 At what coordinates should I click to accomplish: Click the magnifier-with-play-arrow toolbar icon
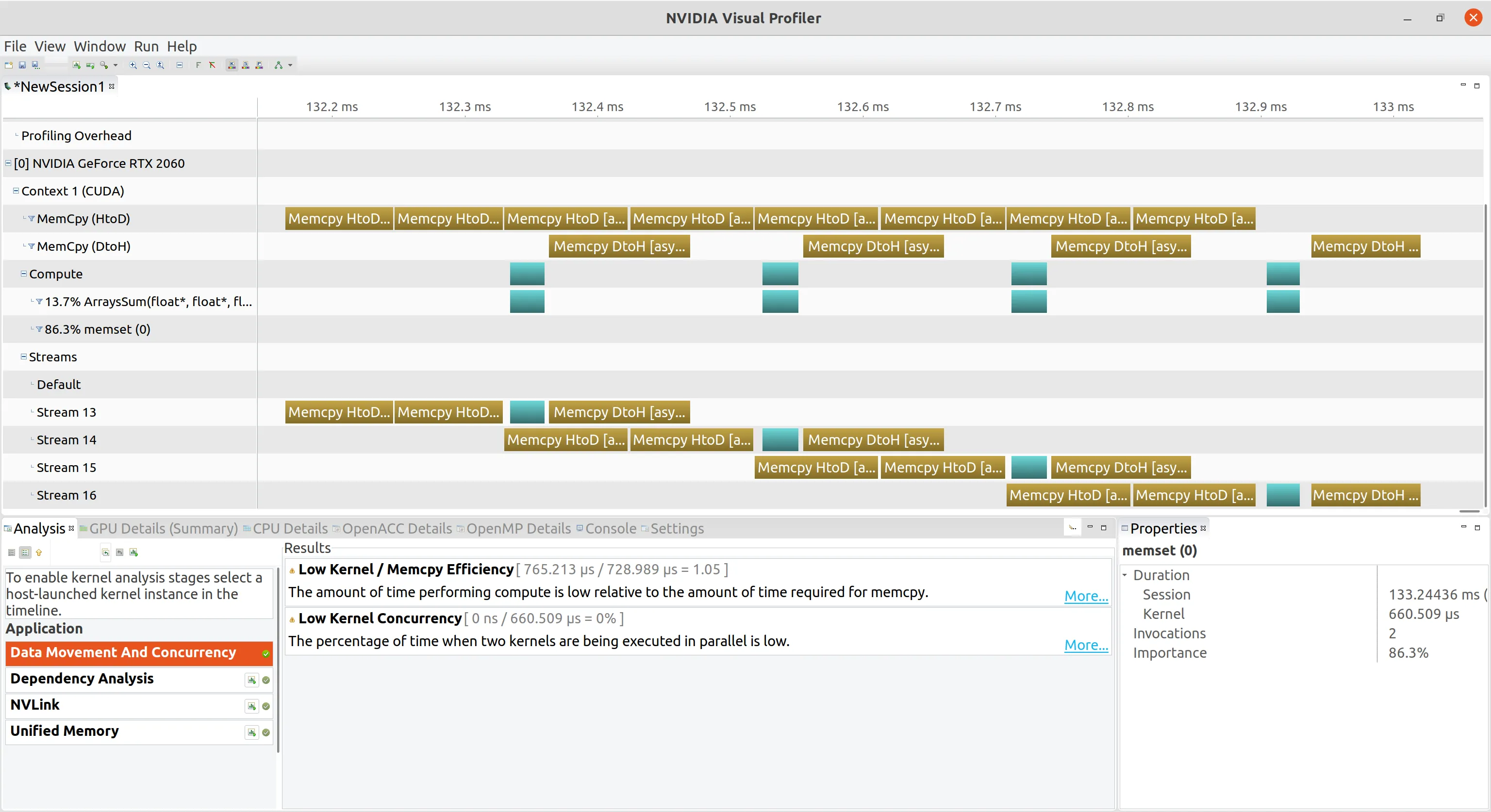click(x=104, y=65)
